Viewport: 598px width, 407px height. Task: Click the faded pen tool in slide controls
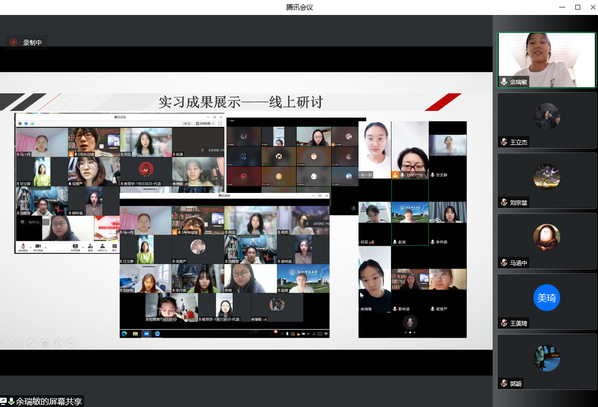pos(31,343)
